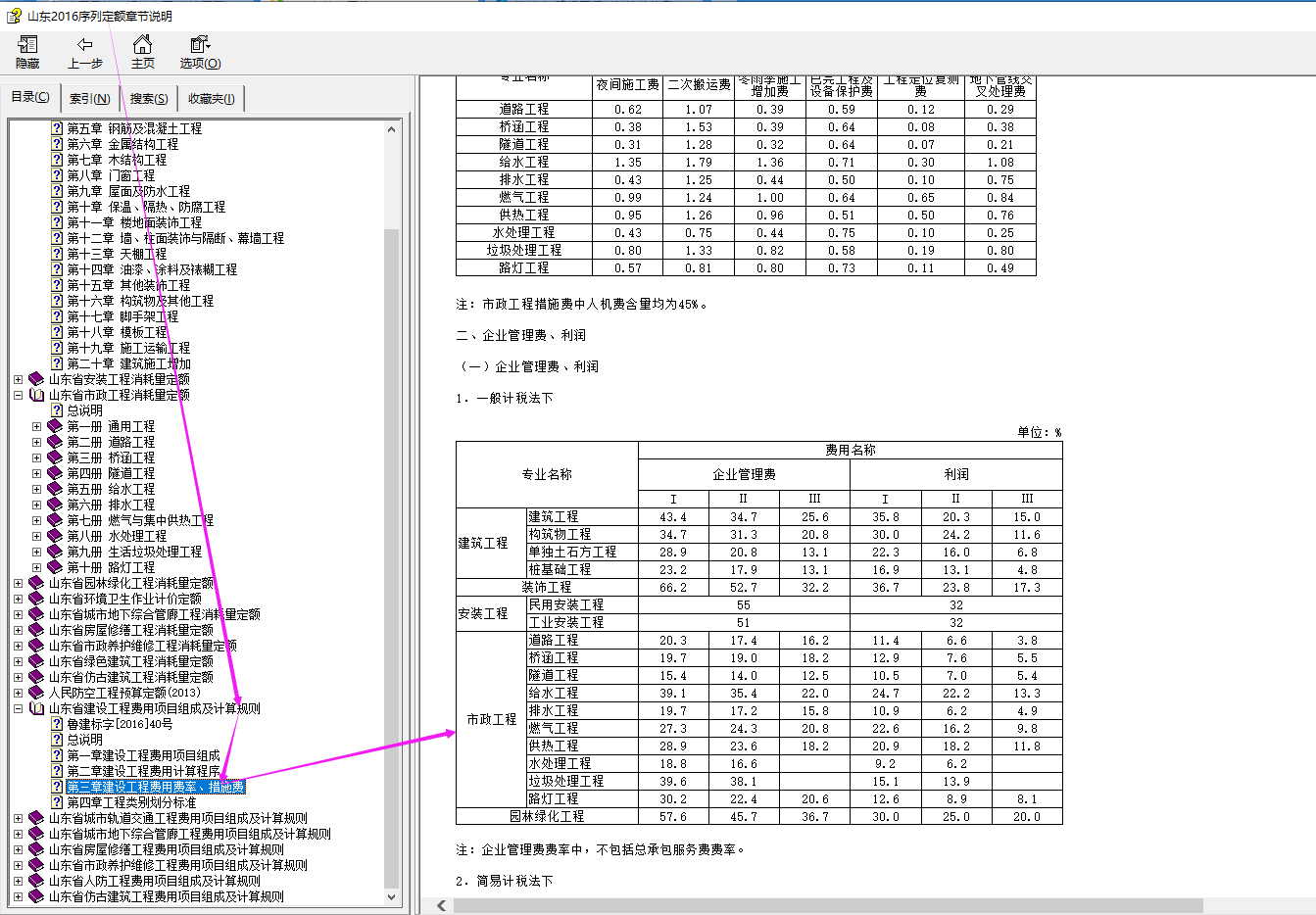The width and height of the screenshot is (1316, 915).
Task: Click the tree scroll up arrow
Action: [392, 129]
